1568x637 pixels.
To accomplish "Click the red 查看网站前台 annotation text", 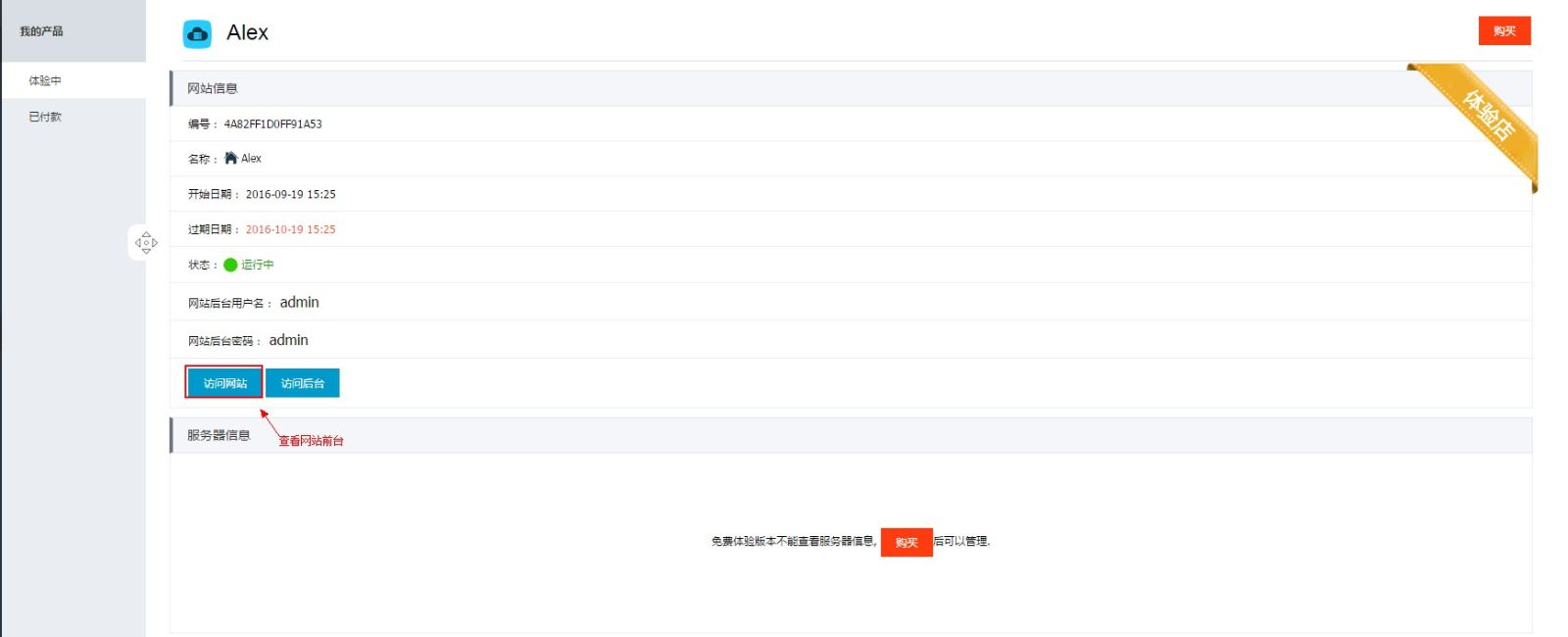I will [x=311, y=441].
